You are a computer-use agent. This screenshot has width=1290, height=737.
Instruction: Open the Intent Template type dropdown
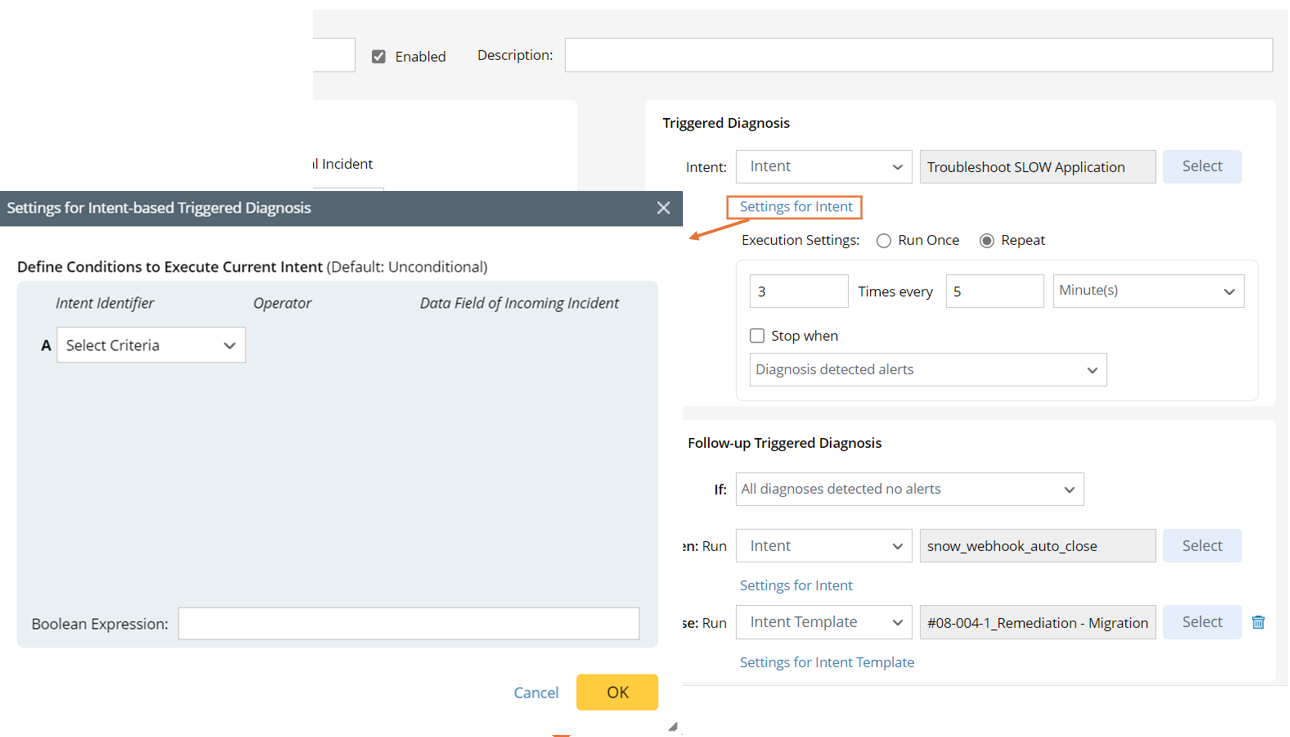coord(824,622)
